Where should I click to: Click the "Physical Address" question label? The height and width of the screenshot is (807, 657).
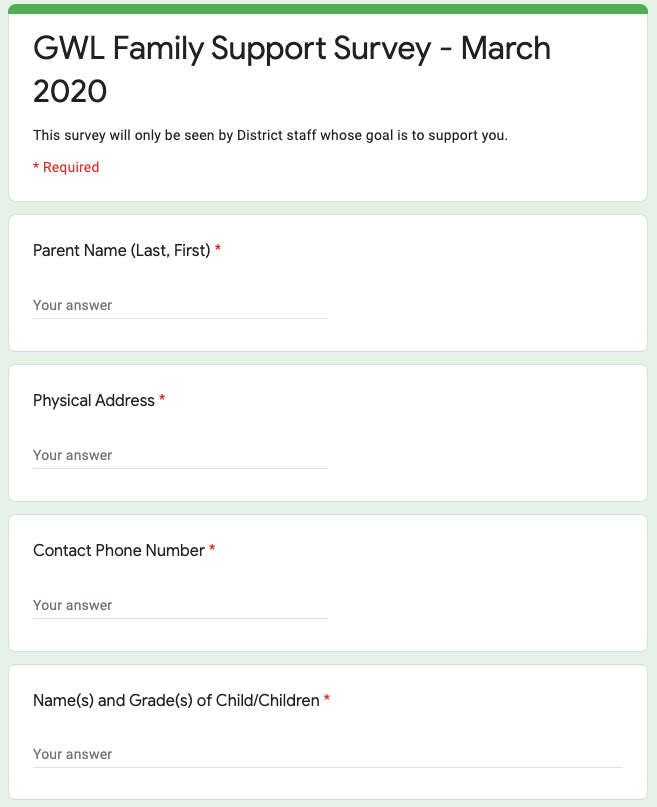(x=94, y=400)
